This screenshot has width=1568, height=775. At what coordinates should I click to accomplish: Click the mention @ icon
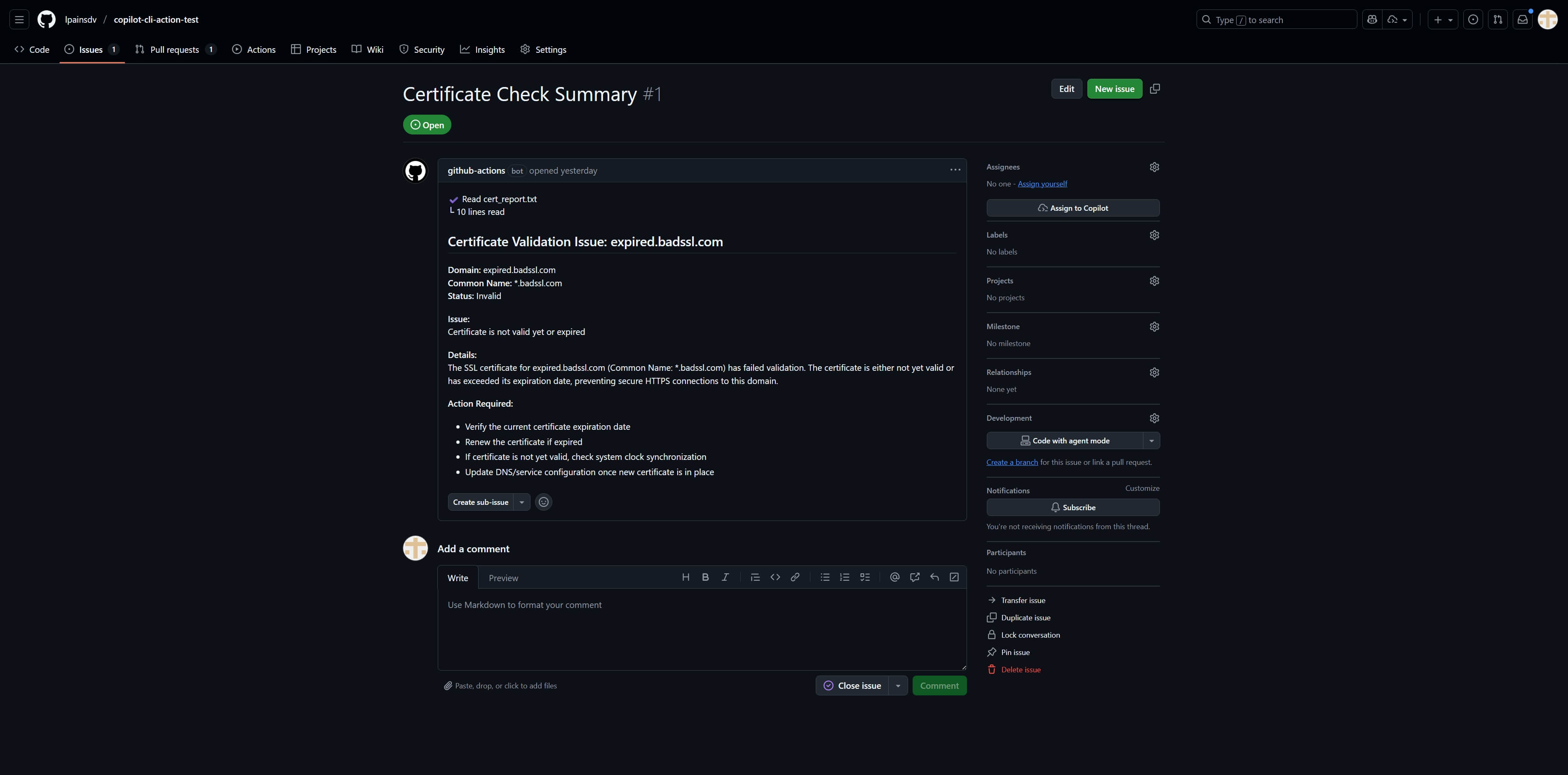pyautogui.click(x=894, y=577)
